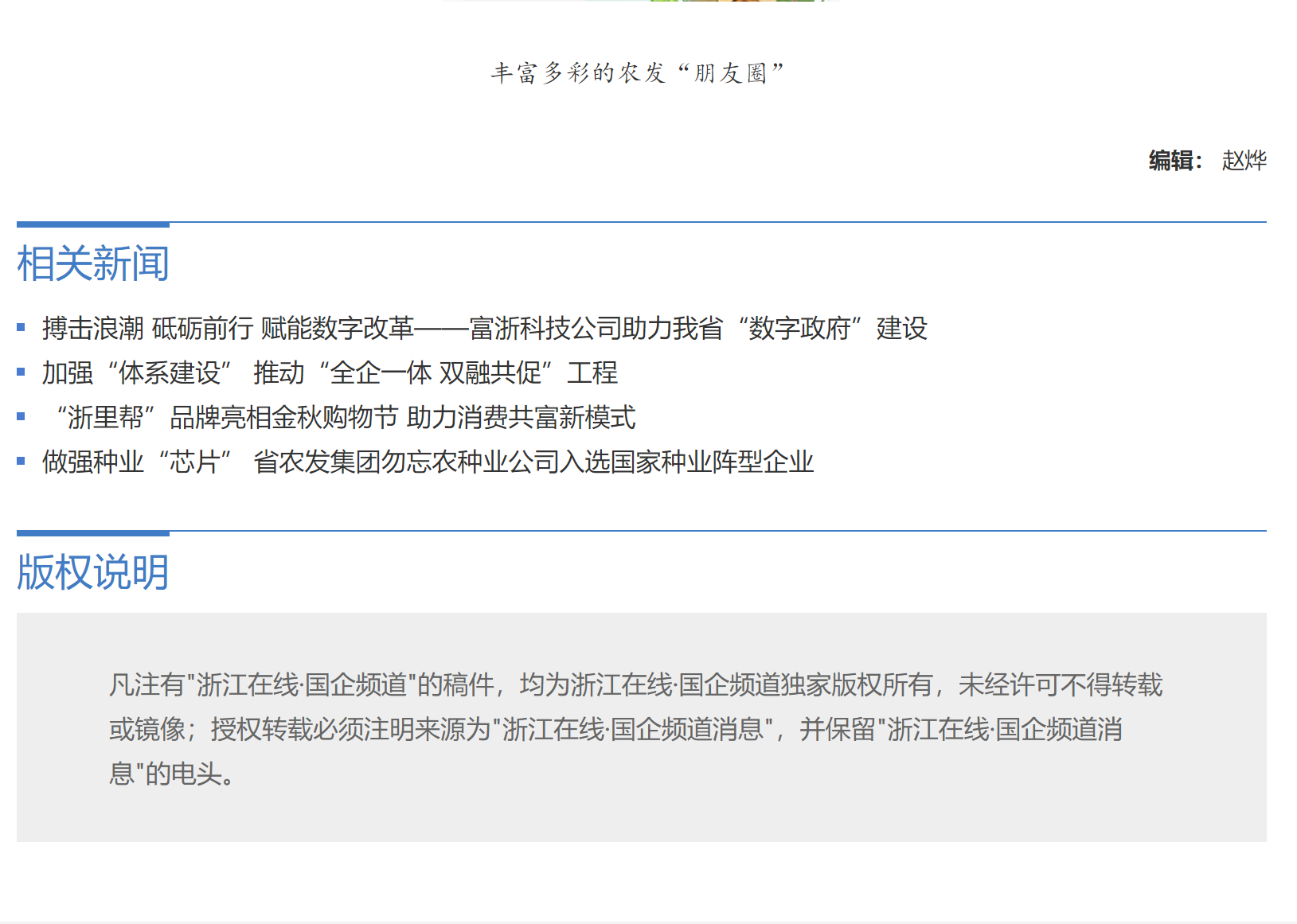Click the last copyright line ending 的电头
The image size is (1297, 924).
pos(172,774)
